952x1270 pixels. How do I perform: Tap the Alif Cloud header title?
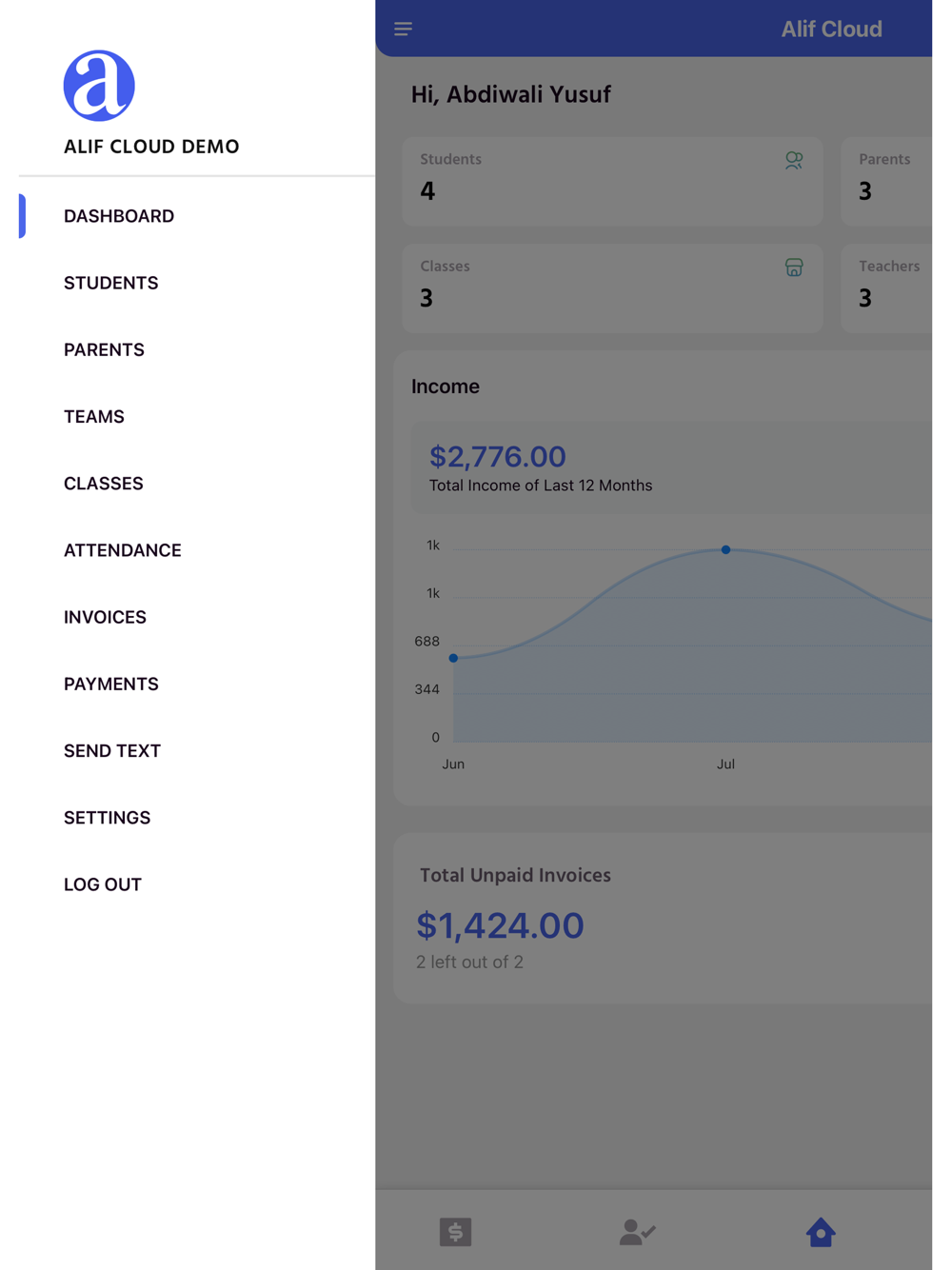click(831, 29)
